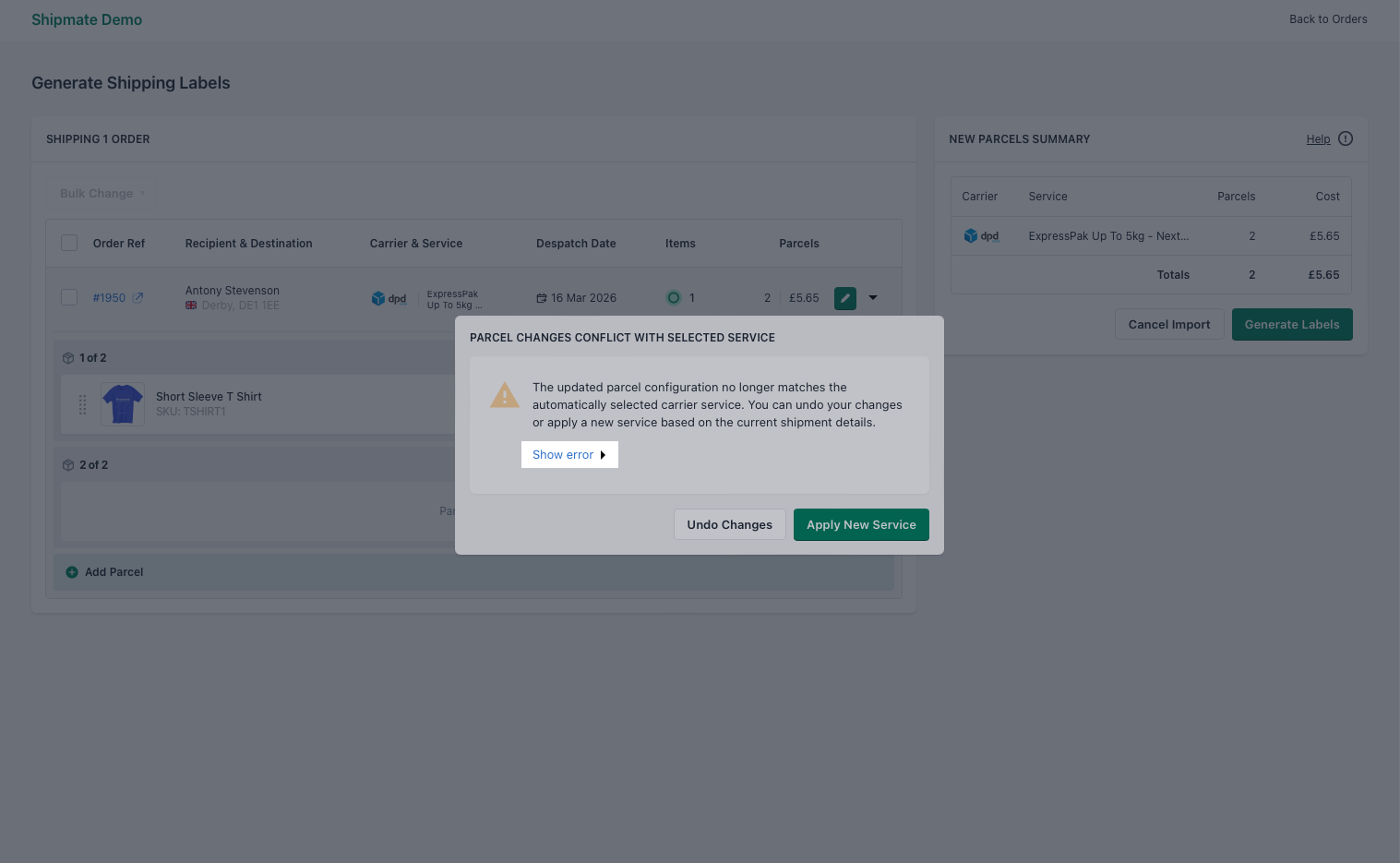
Task: Navigate using Back to Orders
Action: click(1328, 18)
